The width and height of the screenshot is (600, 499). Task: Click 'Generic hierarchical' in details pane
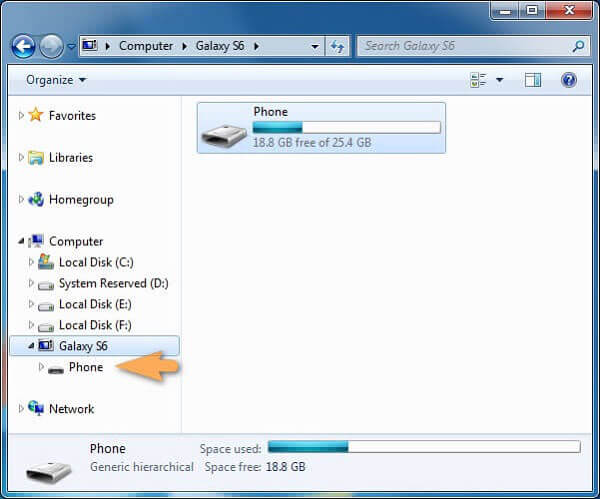tap(142, 467)
